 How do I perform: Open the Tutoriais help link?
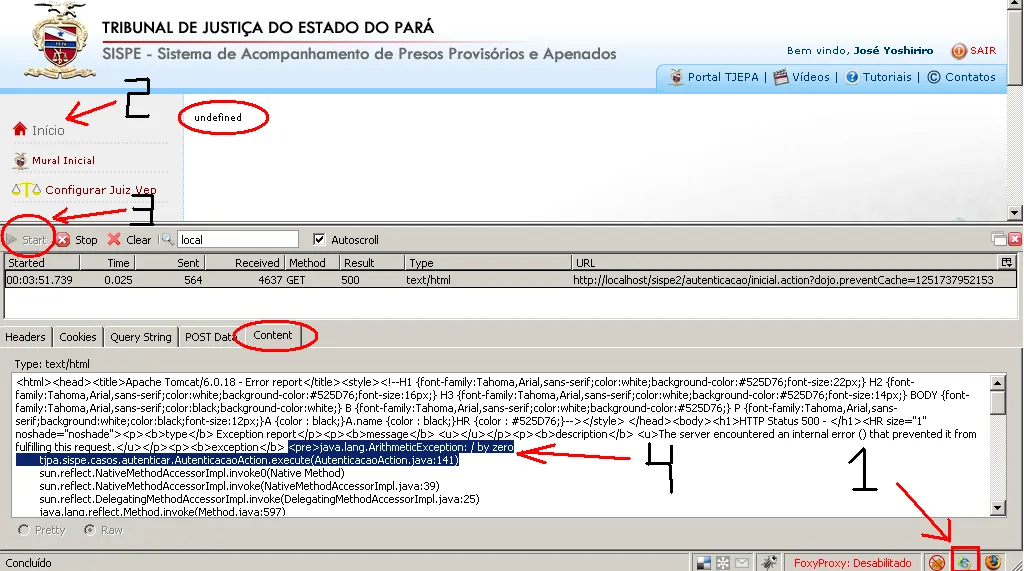point(878,77)
